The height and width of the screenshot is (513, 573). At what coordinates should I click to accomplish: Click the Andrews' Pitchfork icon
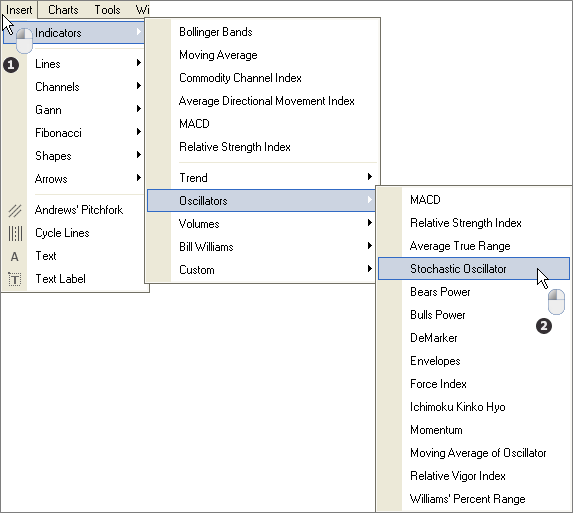click(15, 210)
